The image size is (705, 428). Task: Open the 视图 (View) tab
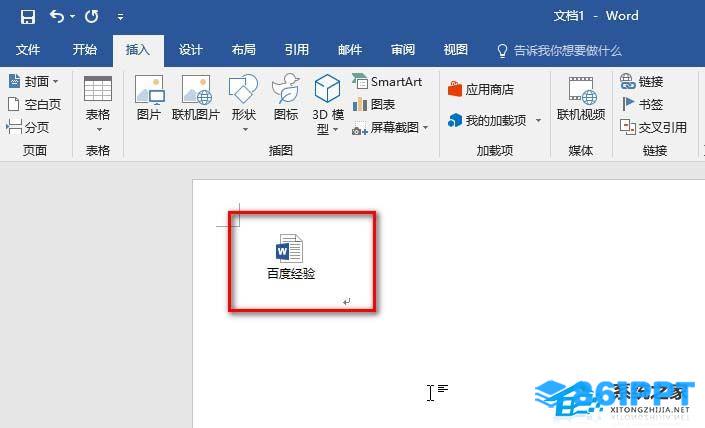[x=456, y=49]
